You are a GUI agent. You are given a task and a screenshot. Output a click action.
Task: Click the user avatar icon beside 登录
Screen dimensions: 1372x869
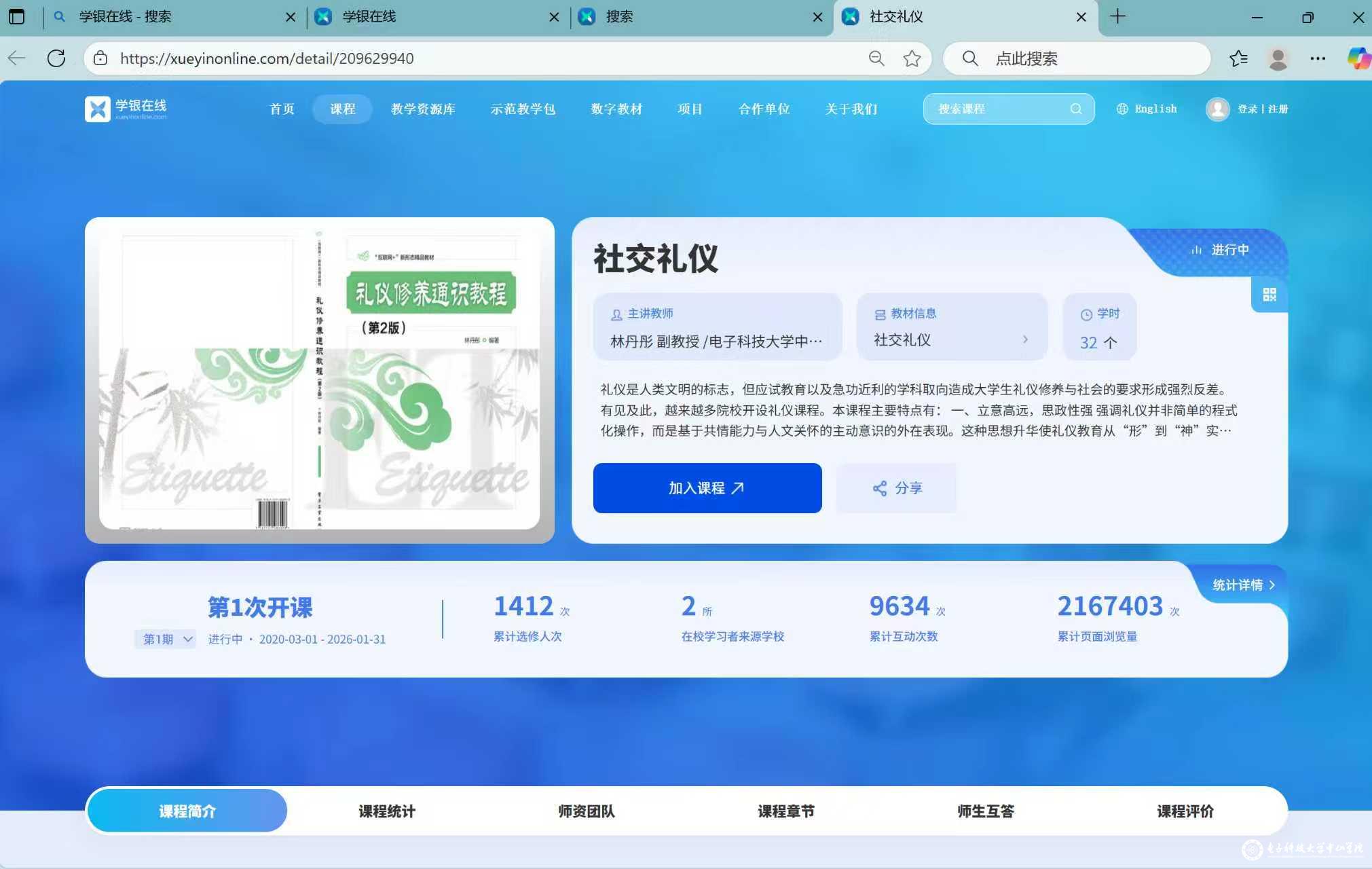tap(1217, 109)
